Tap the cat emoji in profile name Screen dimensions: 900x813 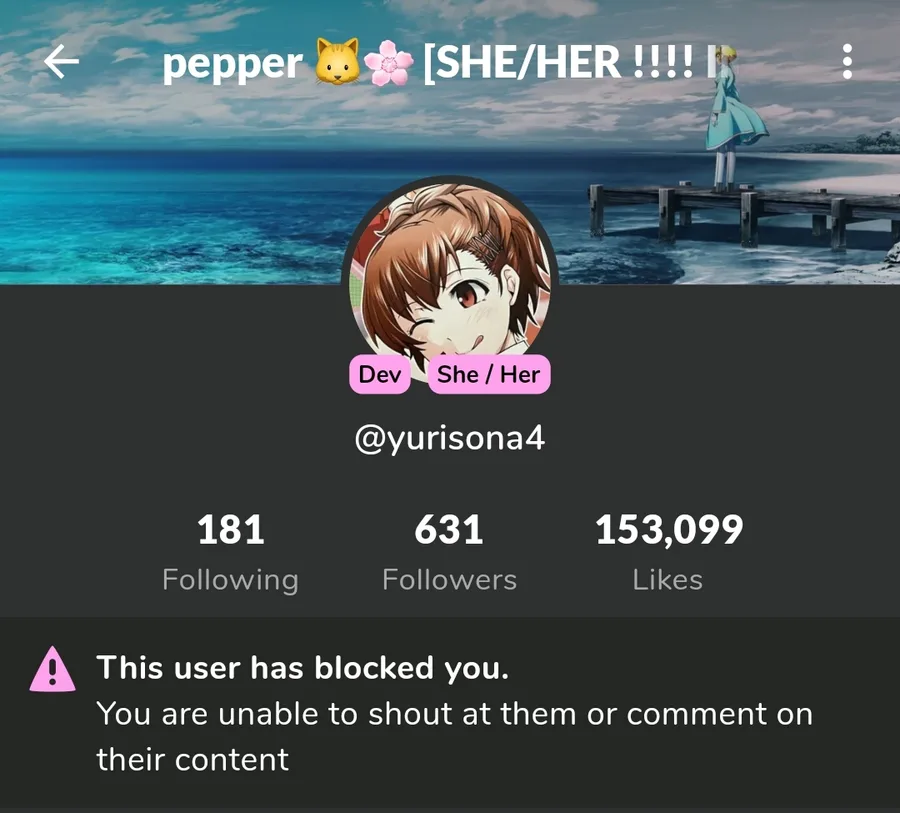pyautogui.click(x=338, y=61)
